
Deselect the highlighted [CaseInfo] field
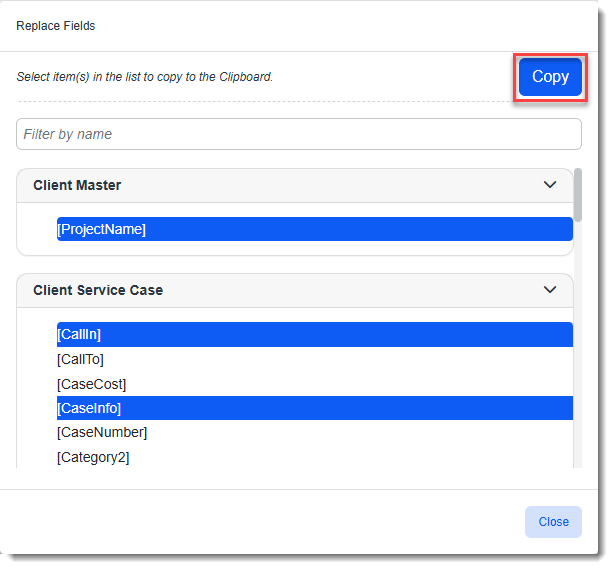(90, 408)
